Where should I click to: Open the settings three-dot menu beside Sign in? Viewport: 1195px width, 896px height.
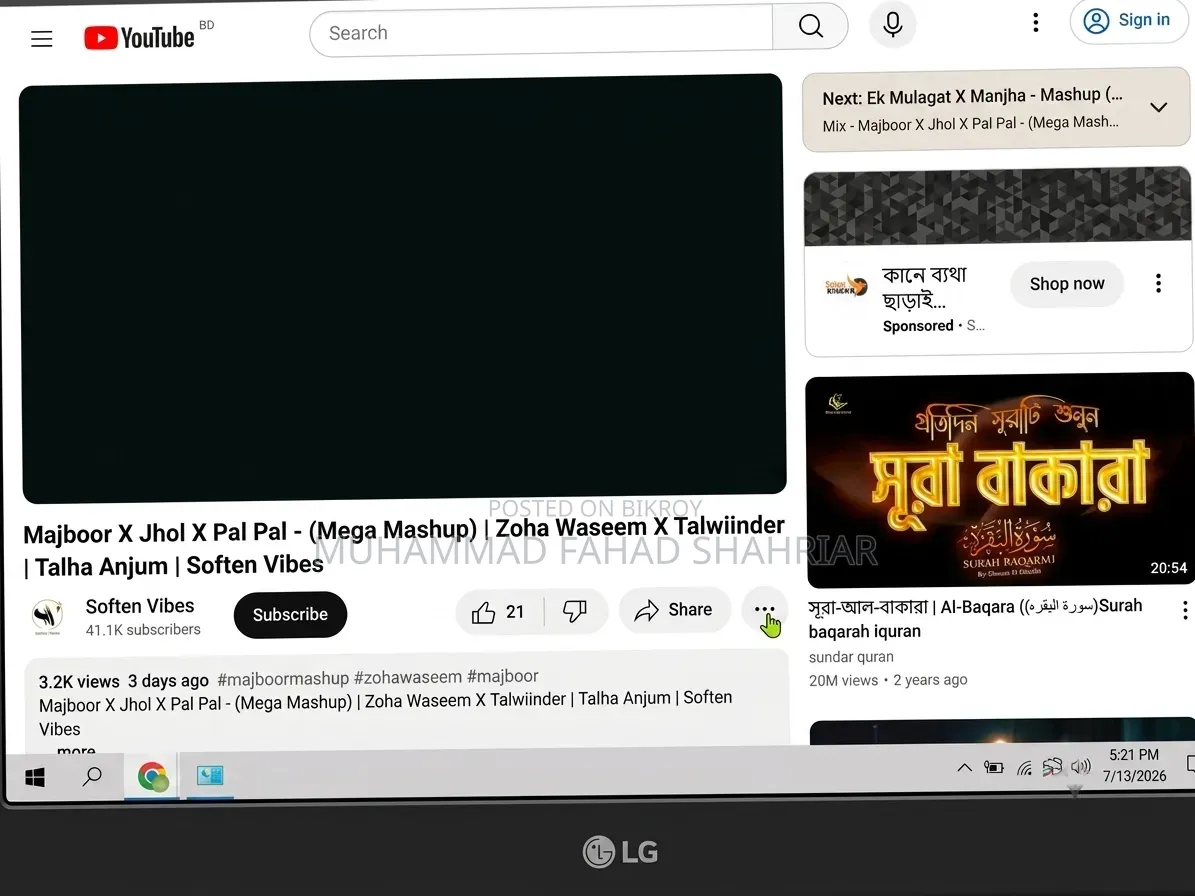pos(1035,22)
